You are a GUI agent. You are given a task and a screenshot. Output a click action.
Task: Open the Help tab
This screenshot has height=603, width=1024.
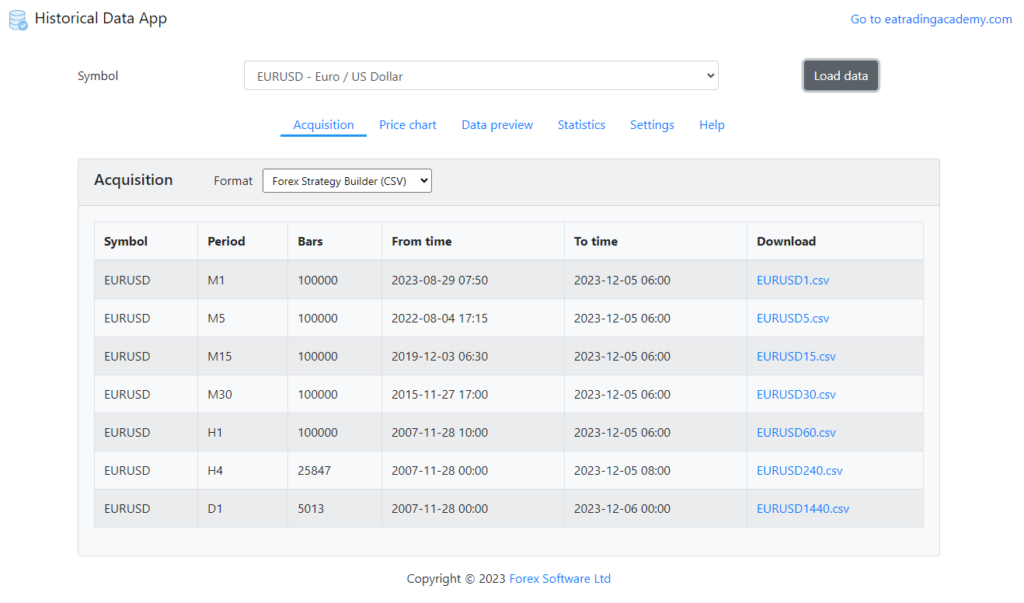[712, 124]
